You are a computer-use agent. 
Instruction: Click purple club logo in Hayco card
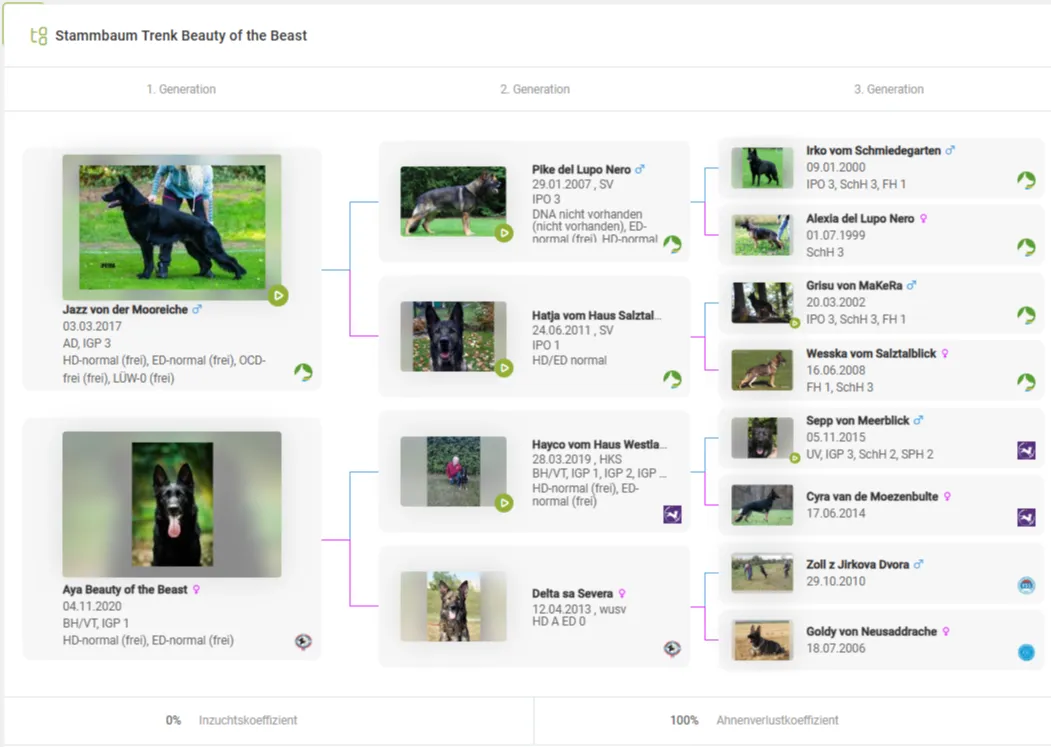[672, 514]
